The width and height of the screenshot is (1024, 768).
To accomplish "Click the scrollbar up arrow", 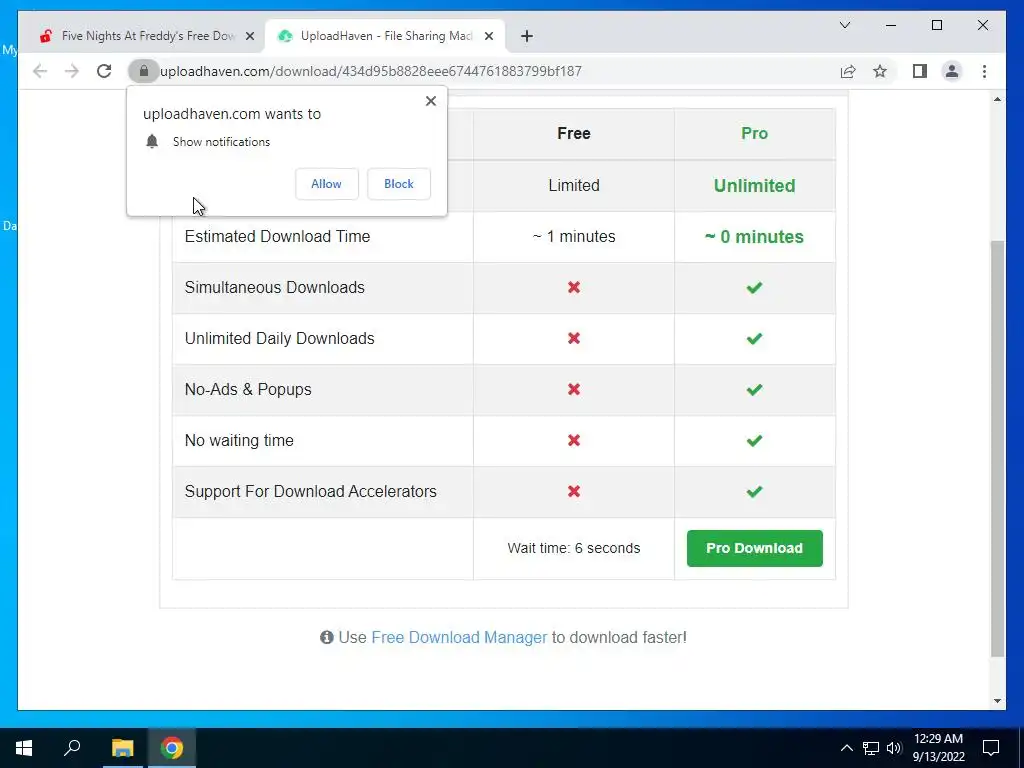I will 997,99.
